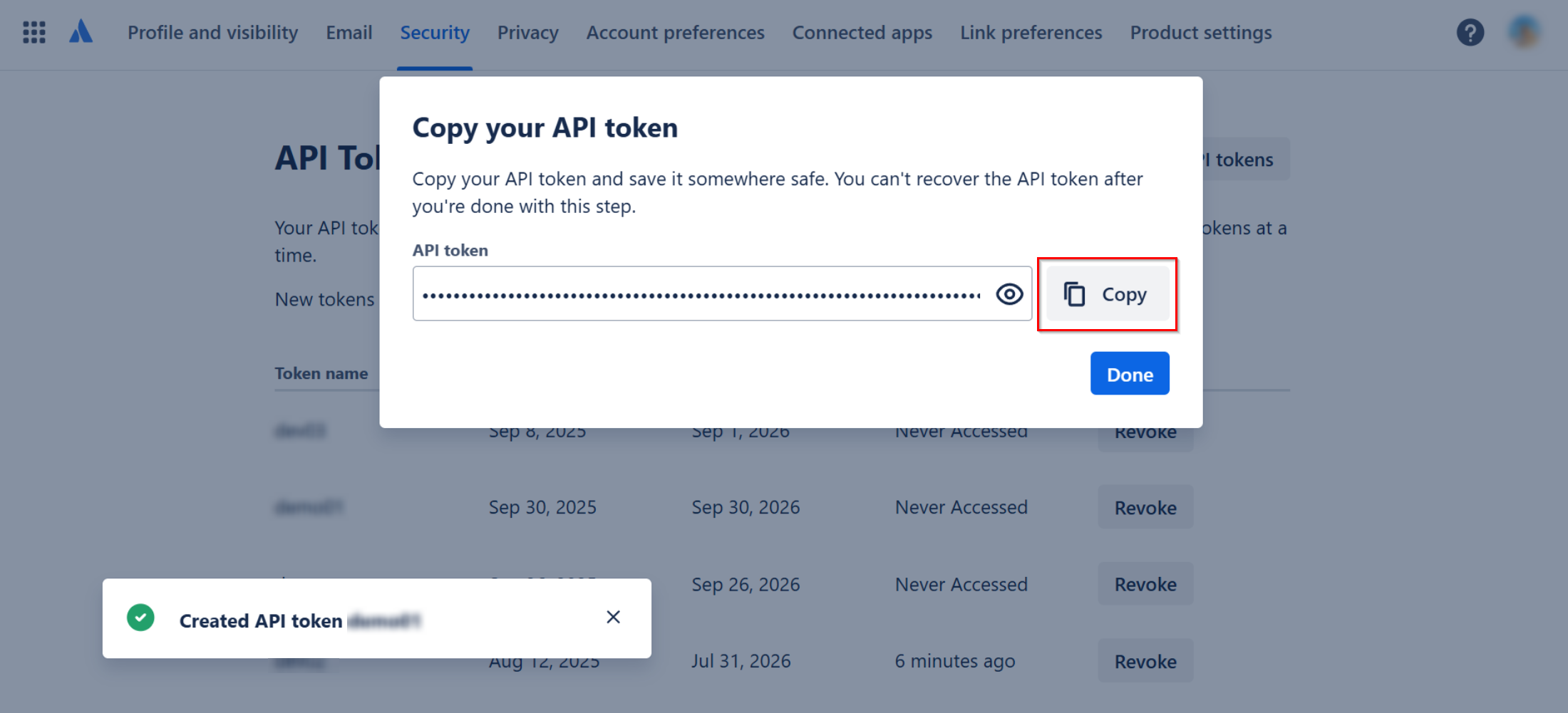Revoke the token last used 6 minutes ago
1568x713 pixels.
1145,660
